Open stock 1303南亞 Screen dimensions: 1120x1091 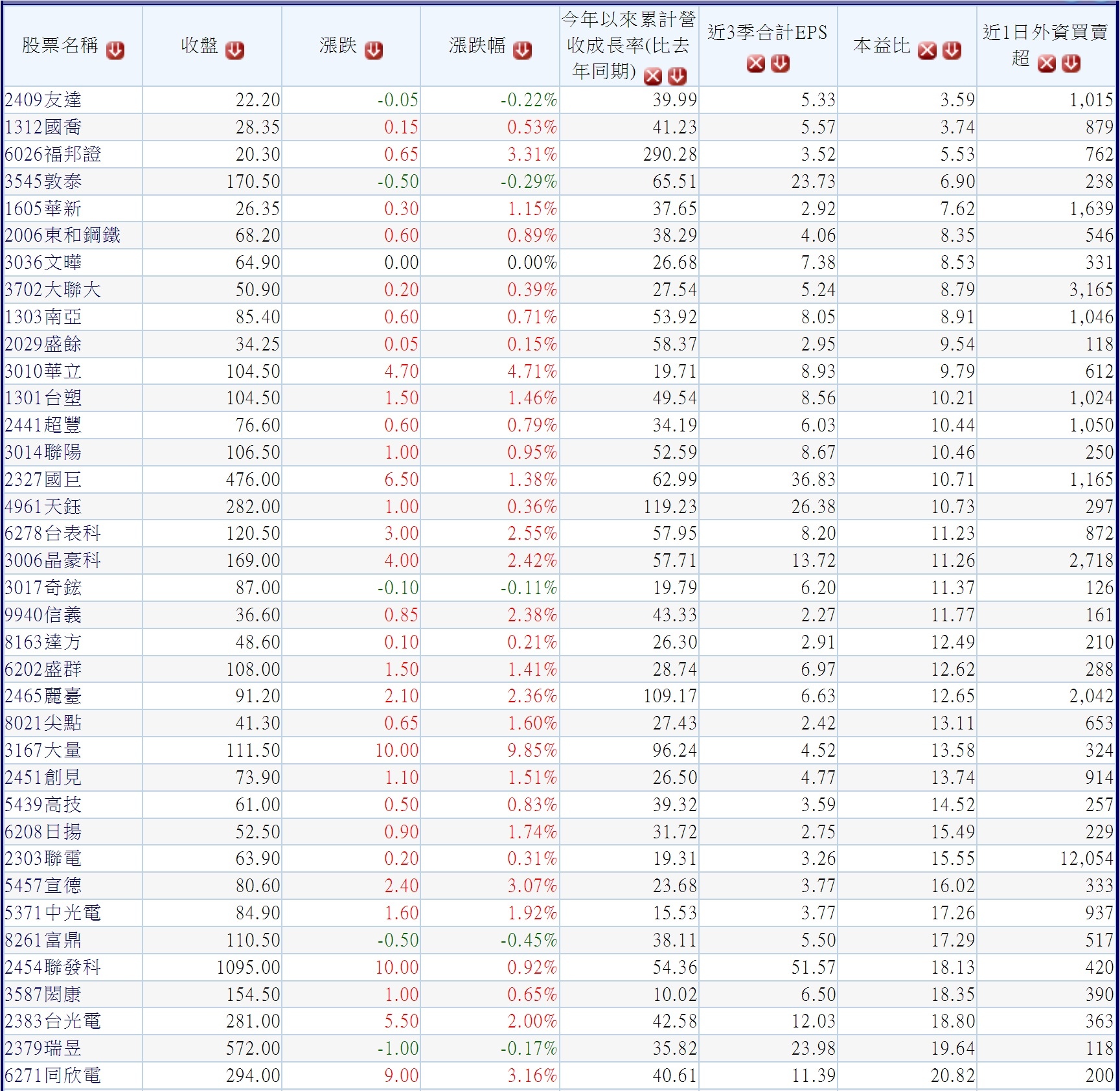(x=43, y=317)
